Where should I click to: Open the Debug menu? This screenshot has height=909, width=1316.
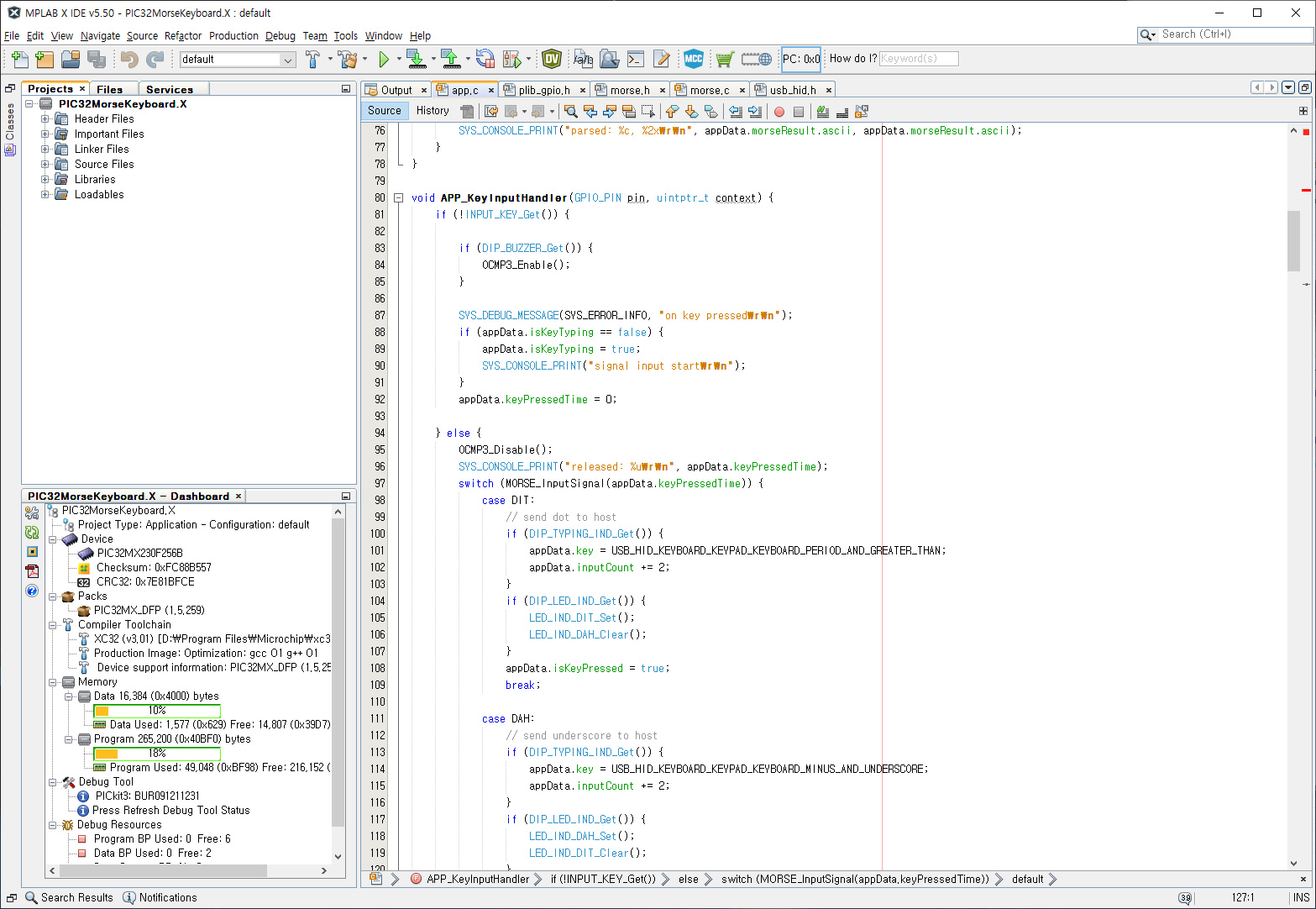point(281,36)
